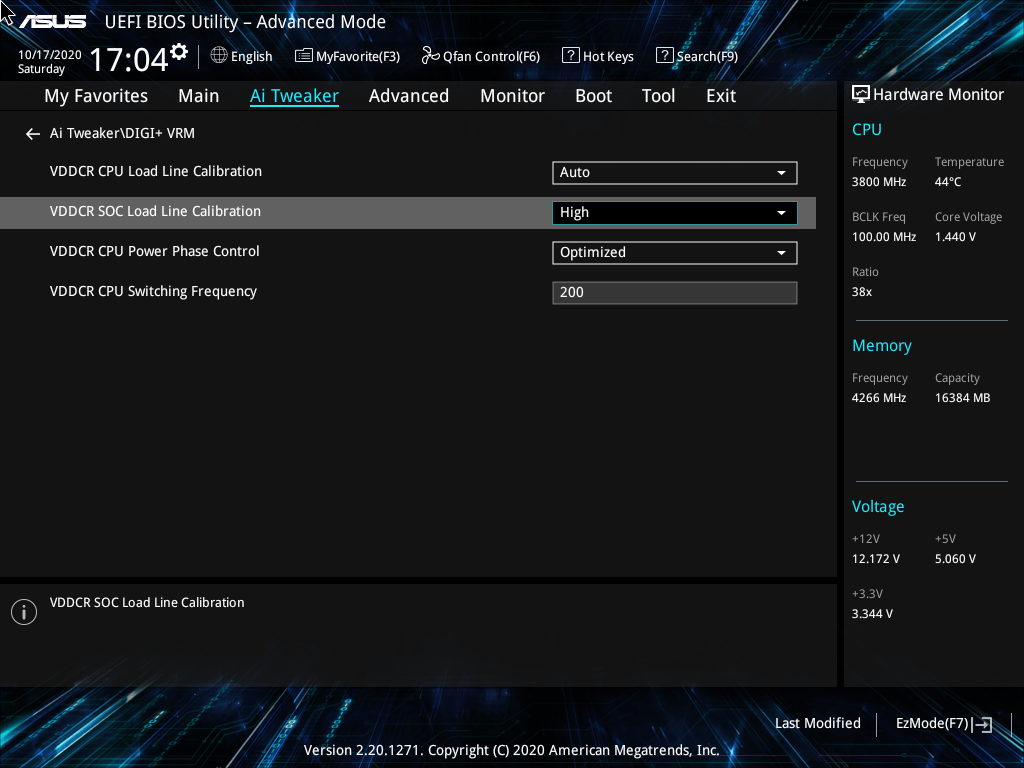This screenshot has width=1024, height=768.
Task: Click the Last Modified button
Action: pyautogui.click(x=818, y=723)
